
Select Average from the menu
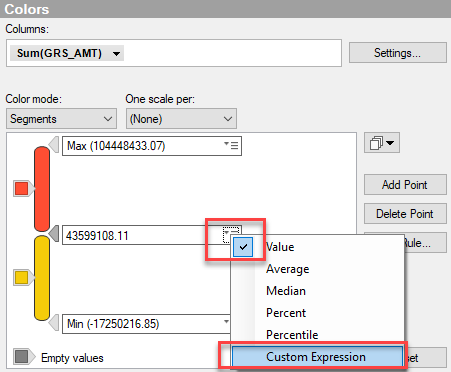click(x=318, y=269)
